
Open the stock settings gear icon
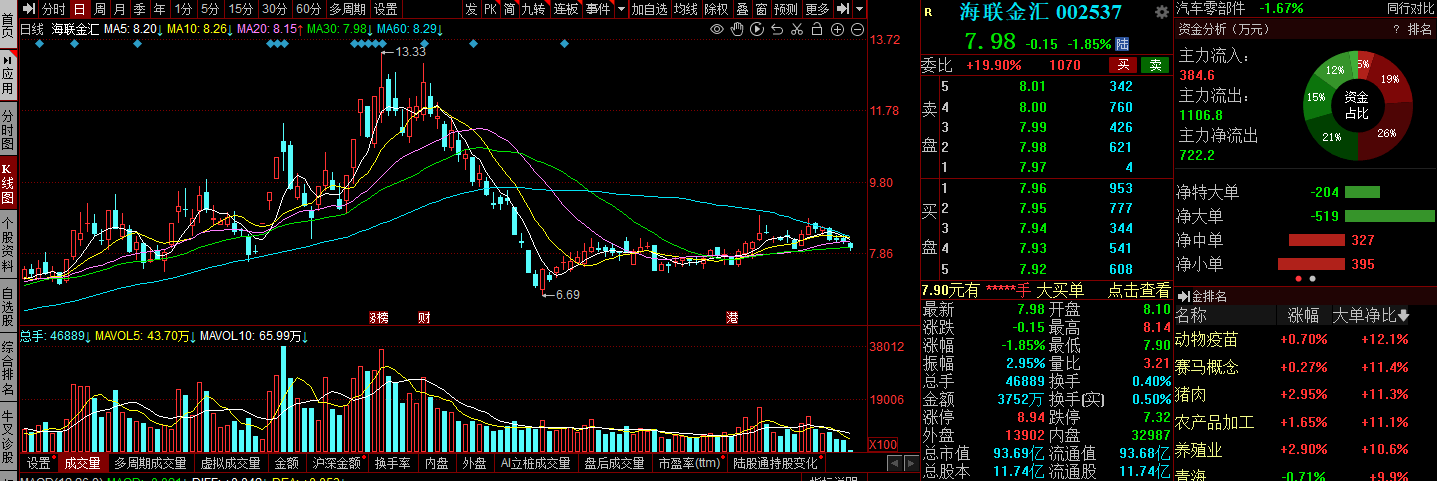coord(1161,12)
